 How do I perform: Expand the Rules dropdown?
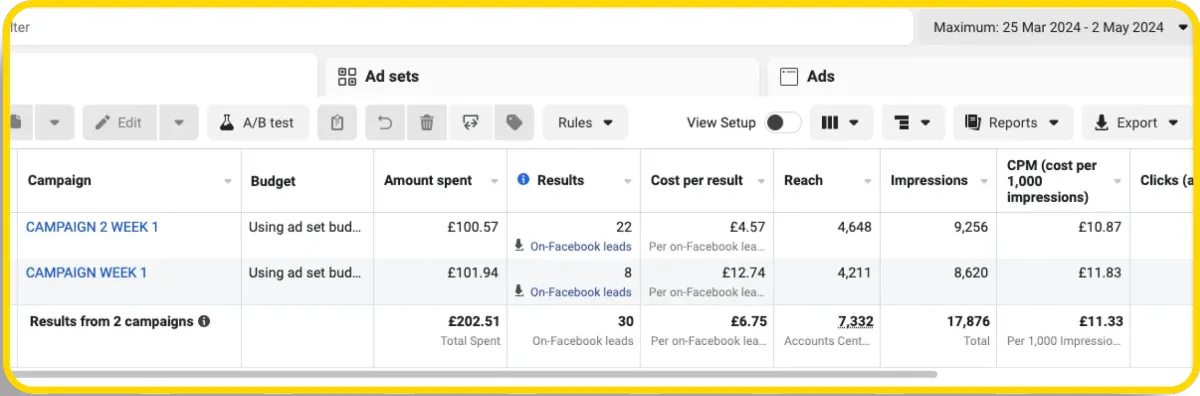tap(585, 123)
